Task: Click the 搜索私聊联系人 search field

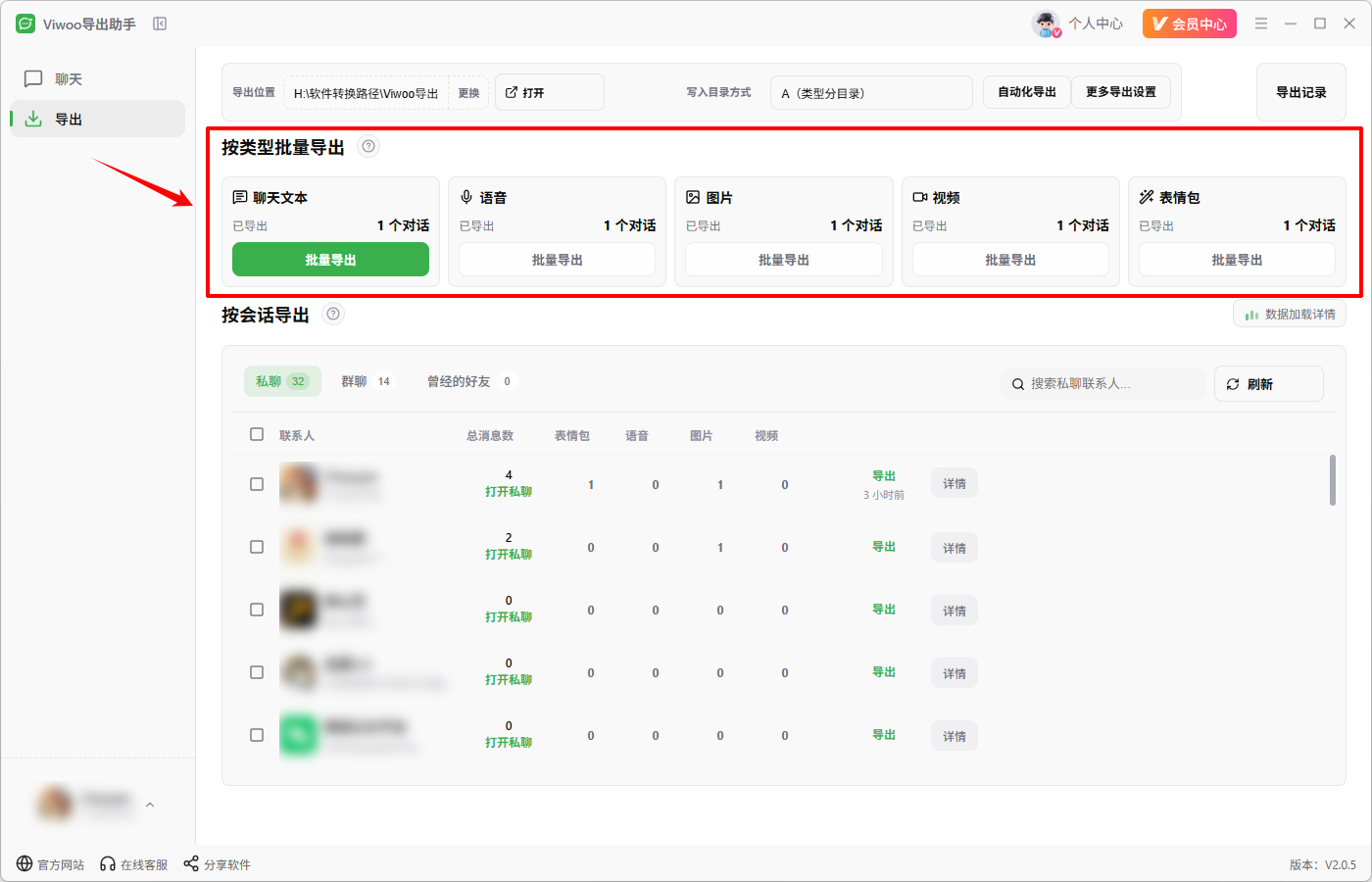Action: click(1103, 384)
